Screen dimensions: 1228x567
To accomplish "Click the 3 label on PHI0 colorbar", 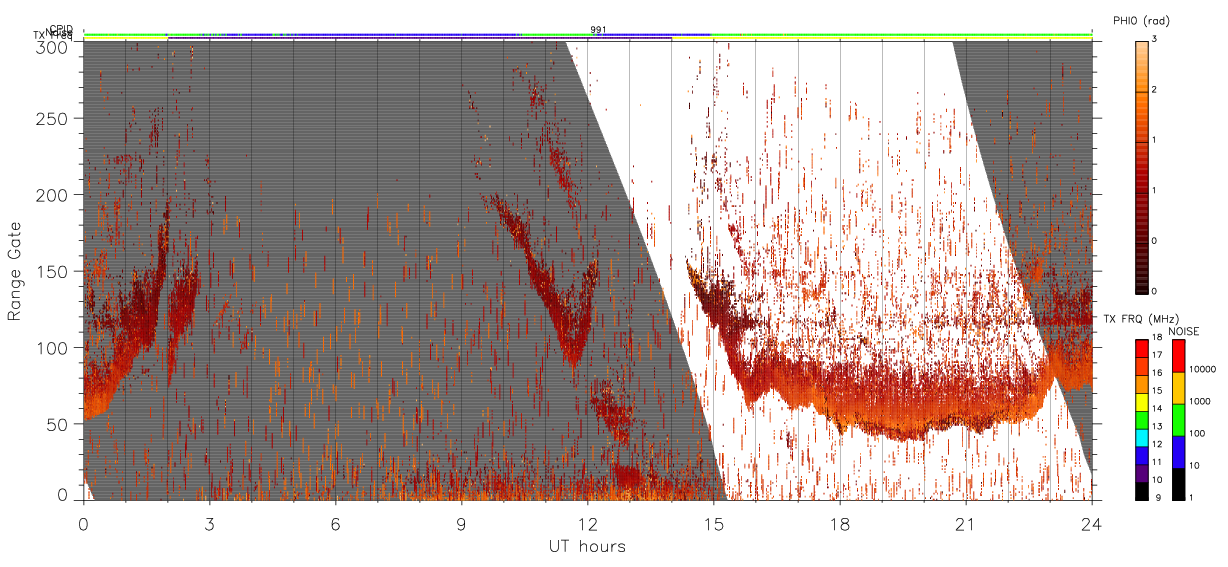I will [1155, 40].
